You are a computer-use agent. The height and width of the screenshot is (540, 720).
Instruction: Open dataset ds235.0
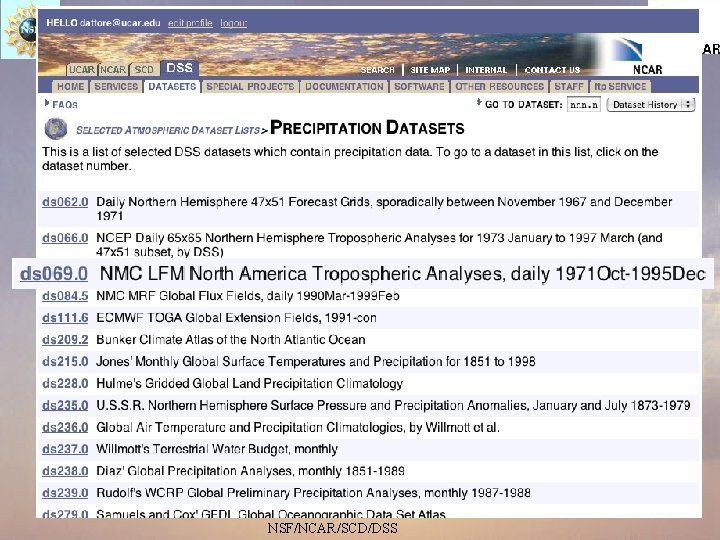(x=65, y=405)
